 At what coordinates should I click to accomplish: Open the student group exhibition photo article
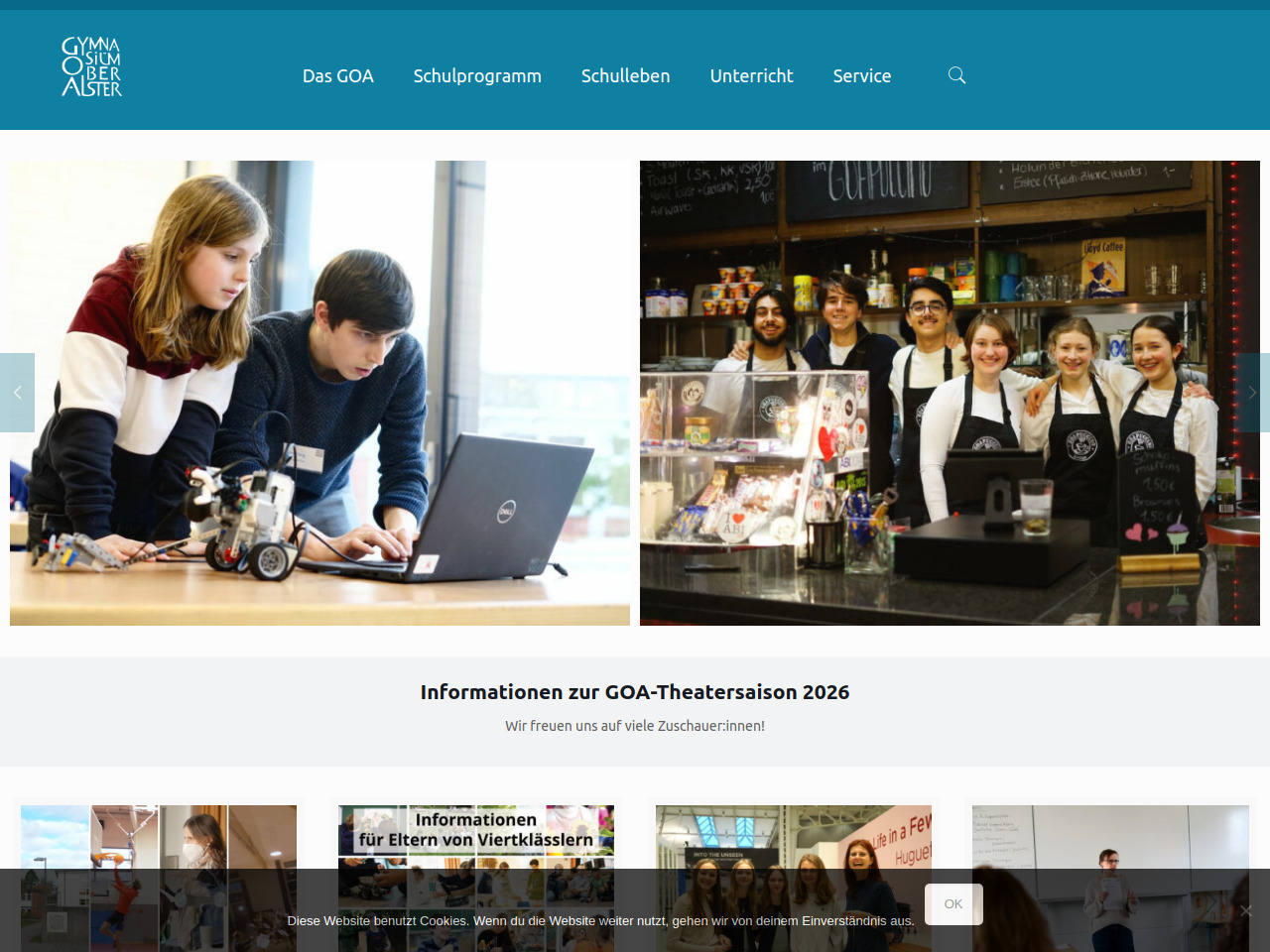point(794,838)
